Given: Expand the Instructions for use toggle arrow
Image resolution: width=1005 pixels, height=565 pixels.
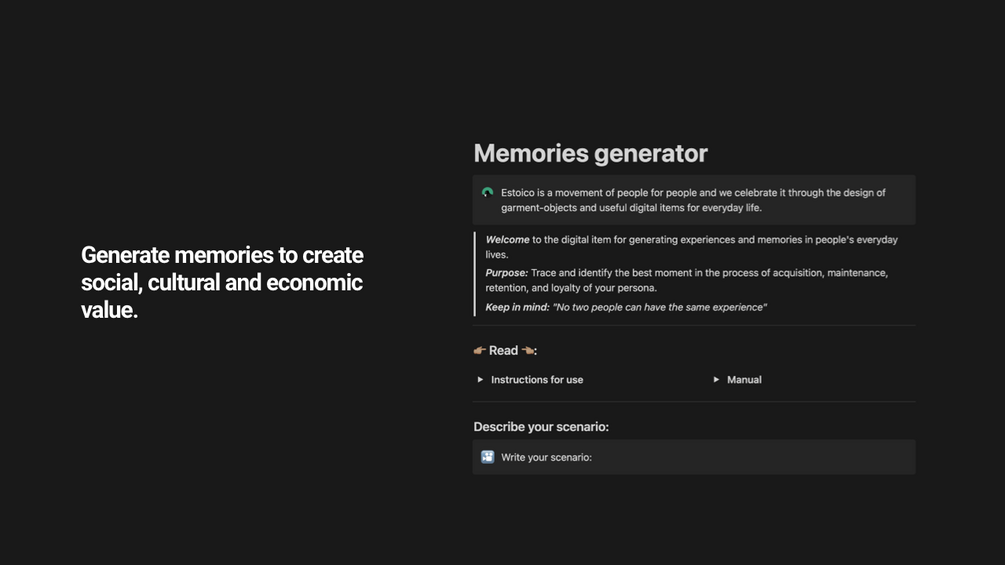Looking at the screenshot, I should (480, 380).
